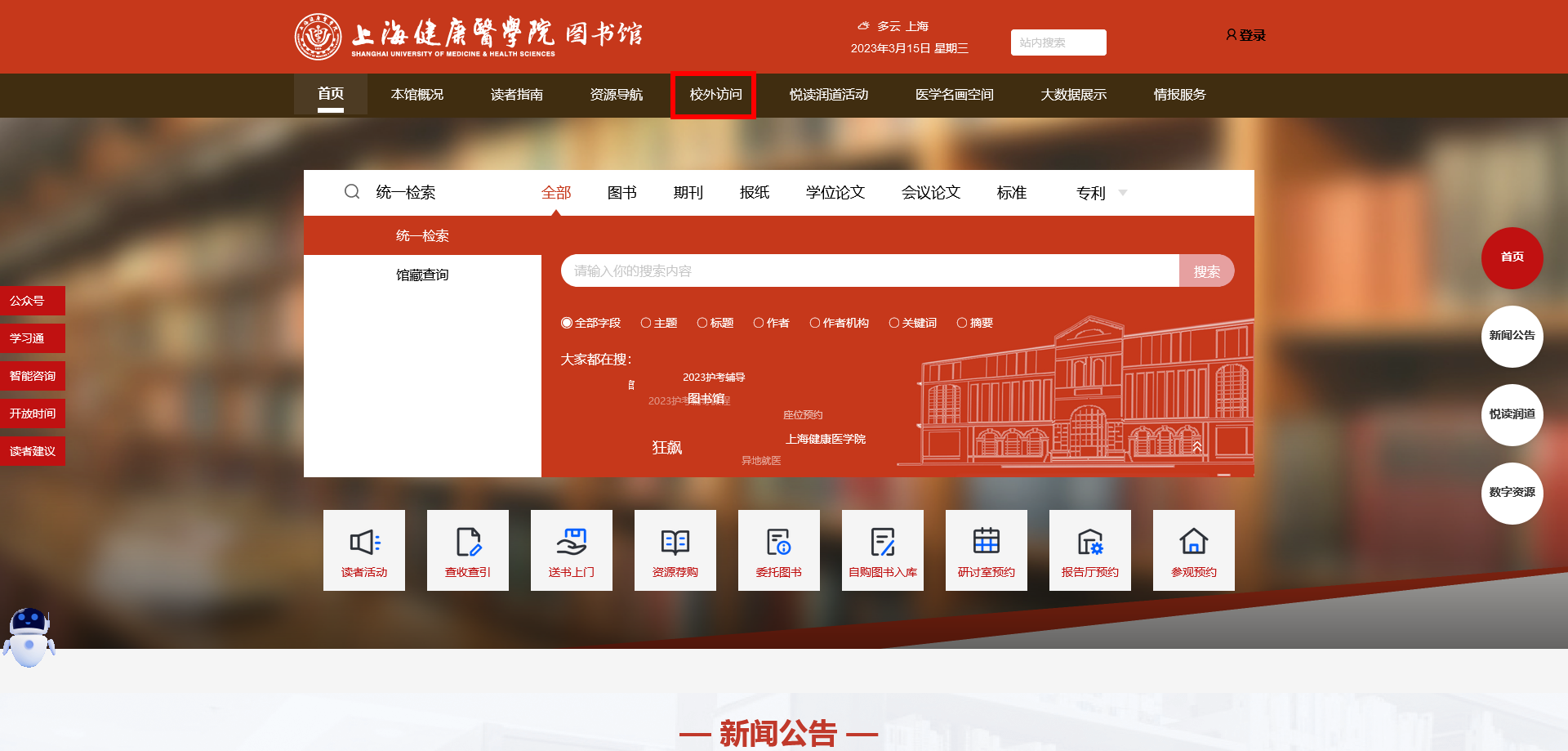Select the 关键词 radio option
Screen dimensions: 1568x751
(x=894, y=323)
